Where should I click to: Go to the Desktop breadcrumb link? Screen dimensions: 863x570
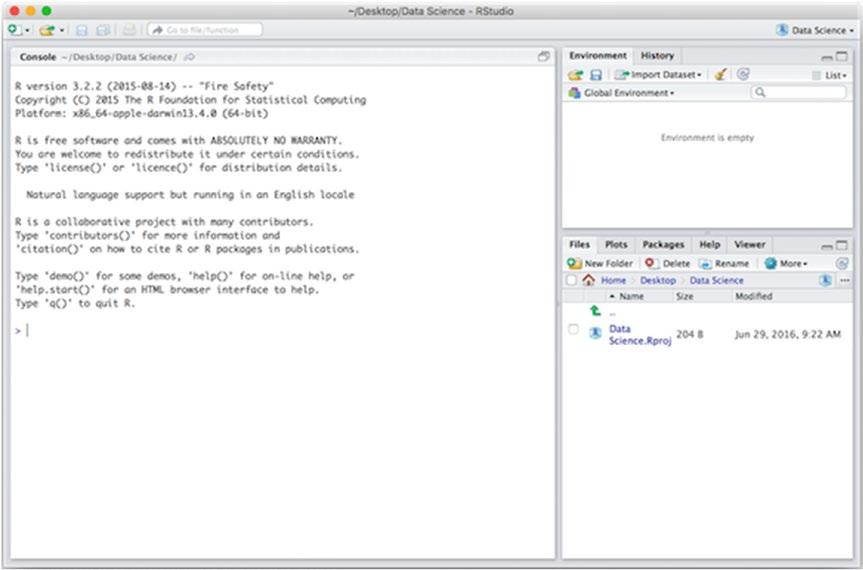pyautogui.click(x=658, y=281)
